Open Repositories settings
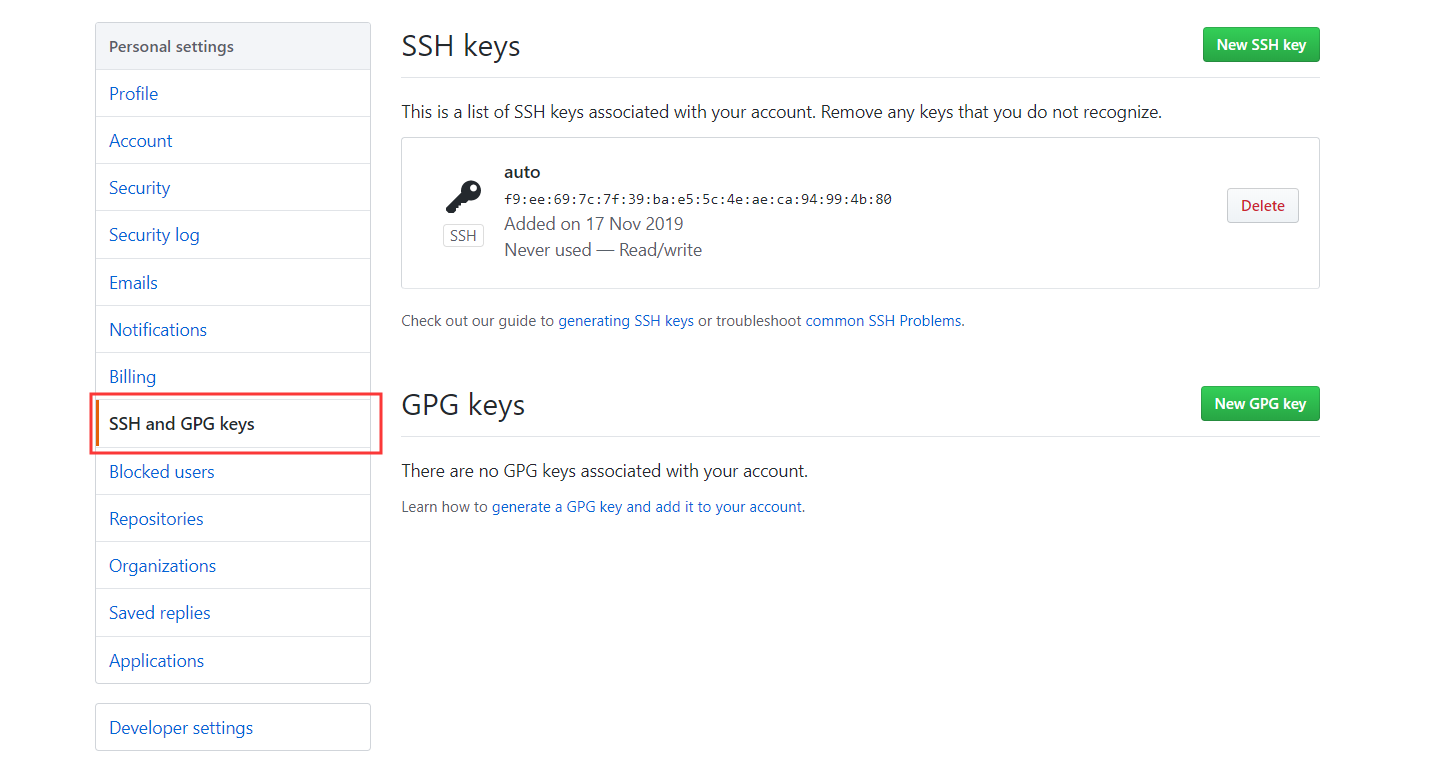The image size is (1440, 765). click(156, 518)
